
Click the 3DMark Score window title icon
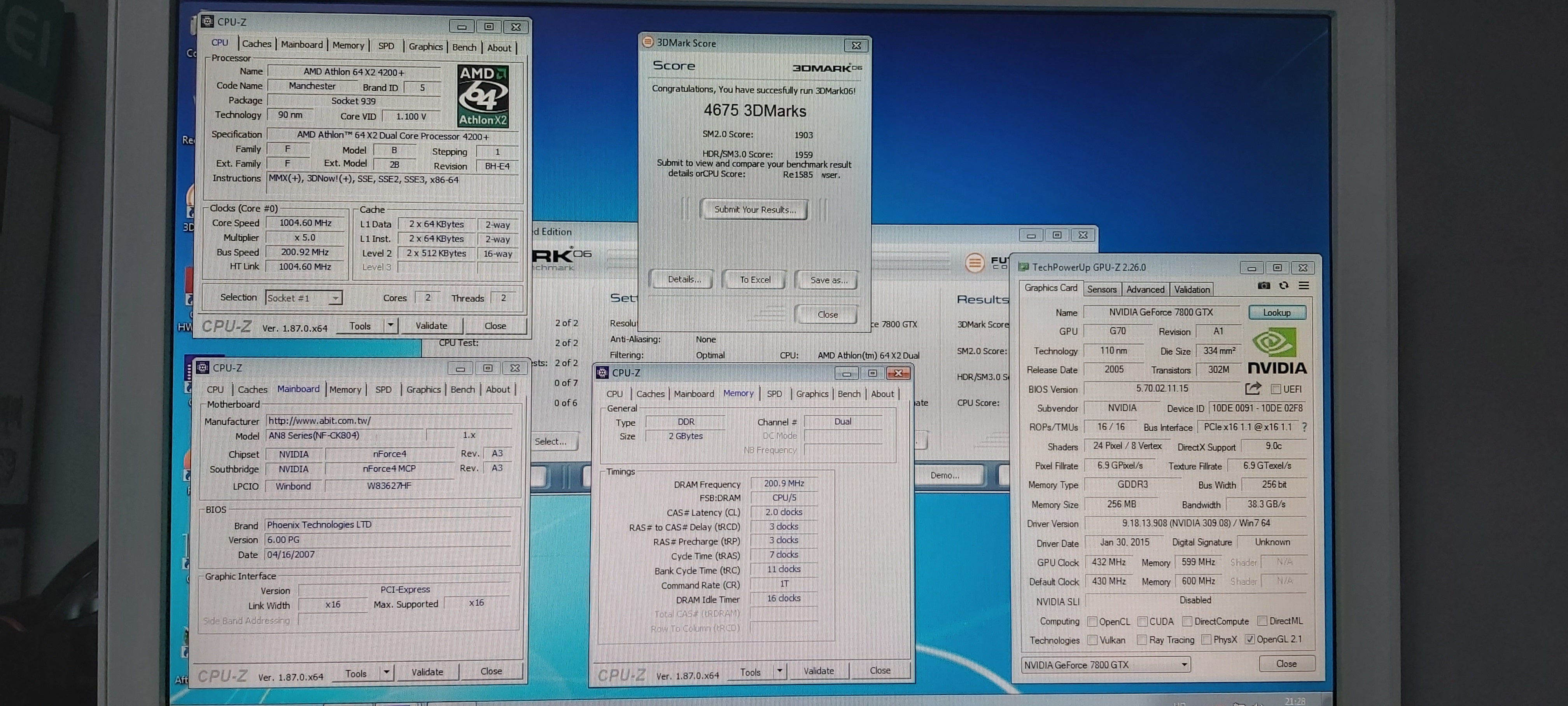pos(647,43)
